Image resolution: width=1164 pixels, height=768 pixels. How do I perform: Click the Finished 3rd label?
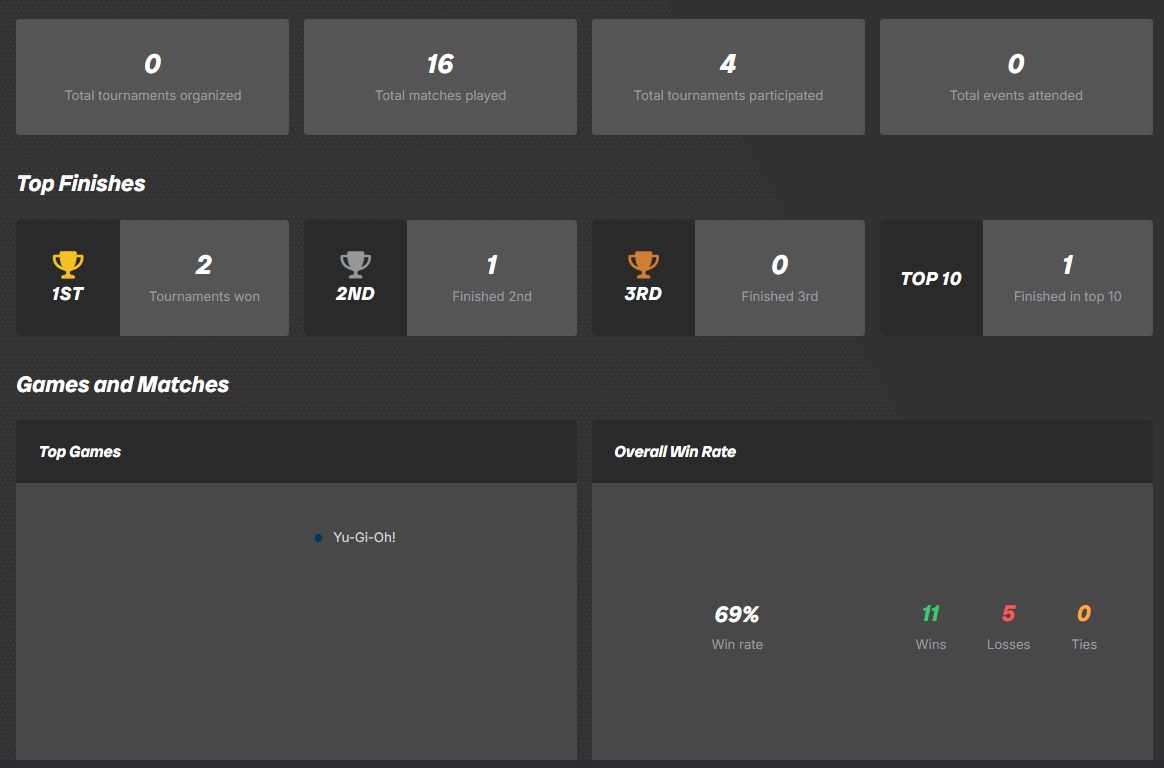point(779,296)
